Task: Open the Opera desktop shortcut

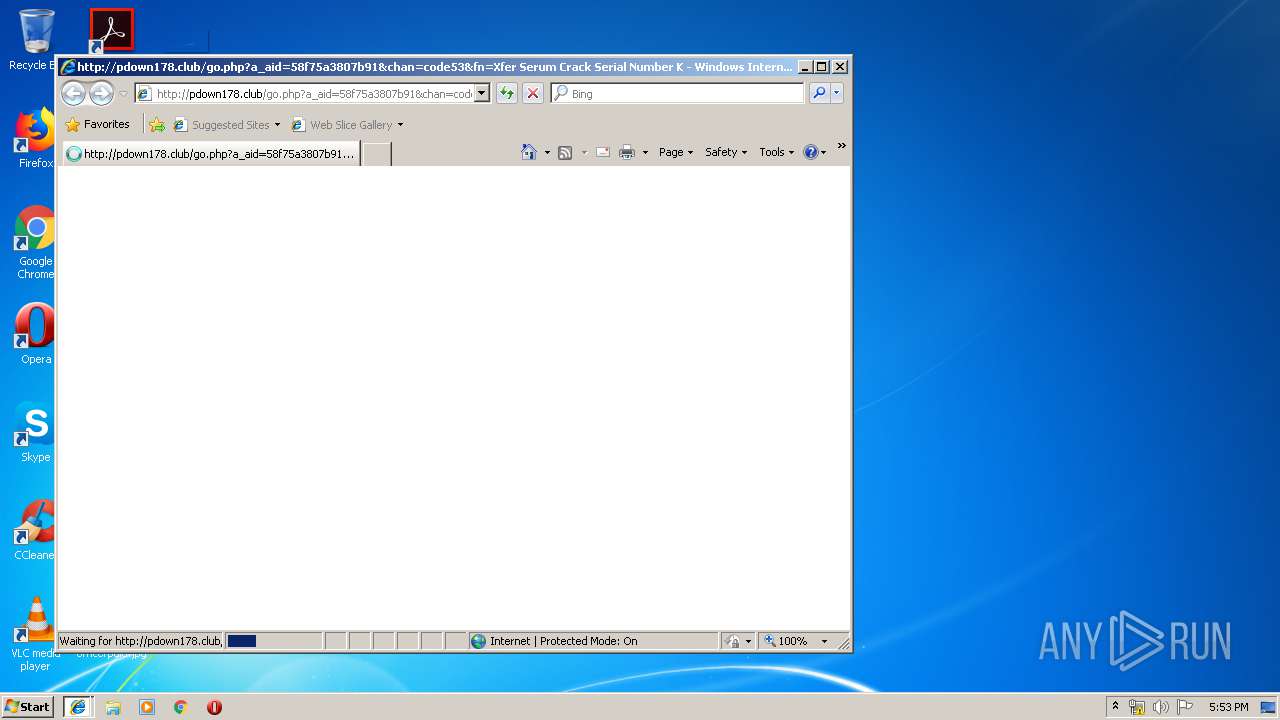Action: point(35,335)
